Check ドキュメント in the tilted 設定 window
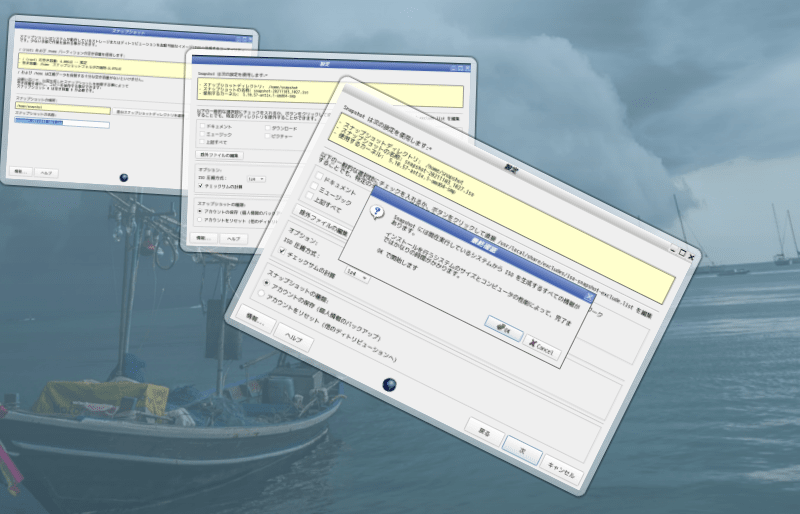The image size is (800, 514). pos(320,176)
